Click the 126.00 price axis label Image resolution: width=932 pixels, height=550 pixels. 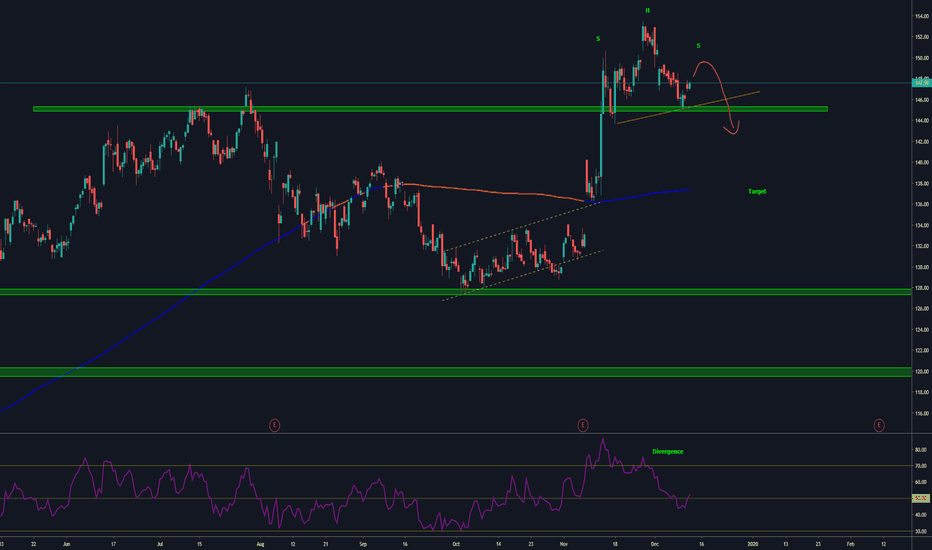(x=922, y=309)
